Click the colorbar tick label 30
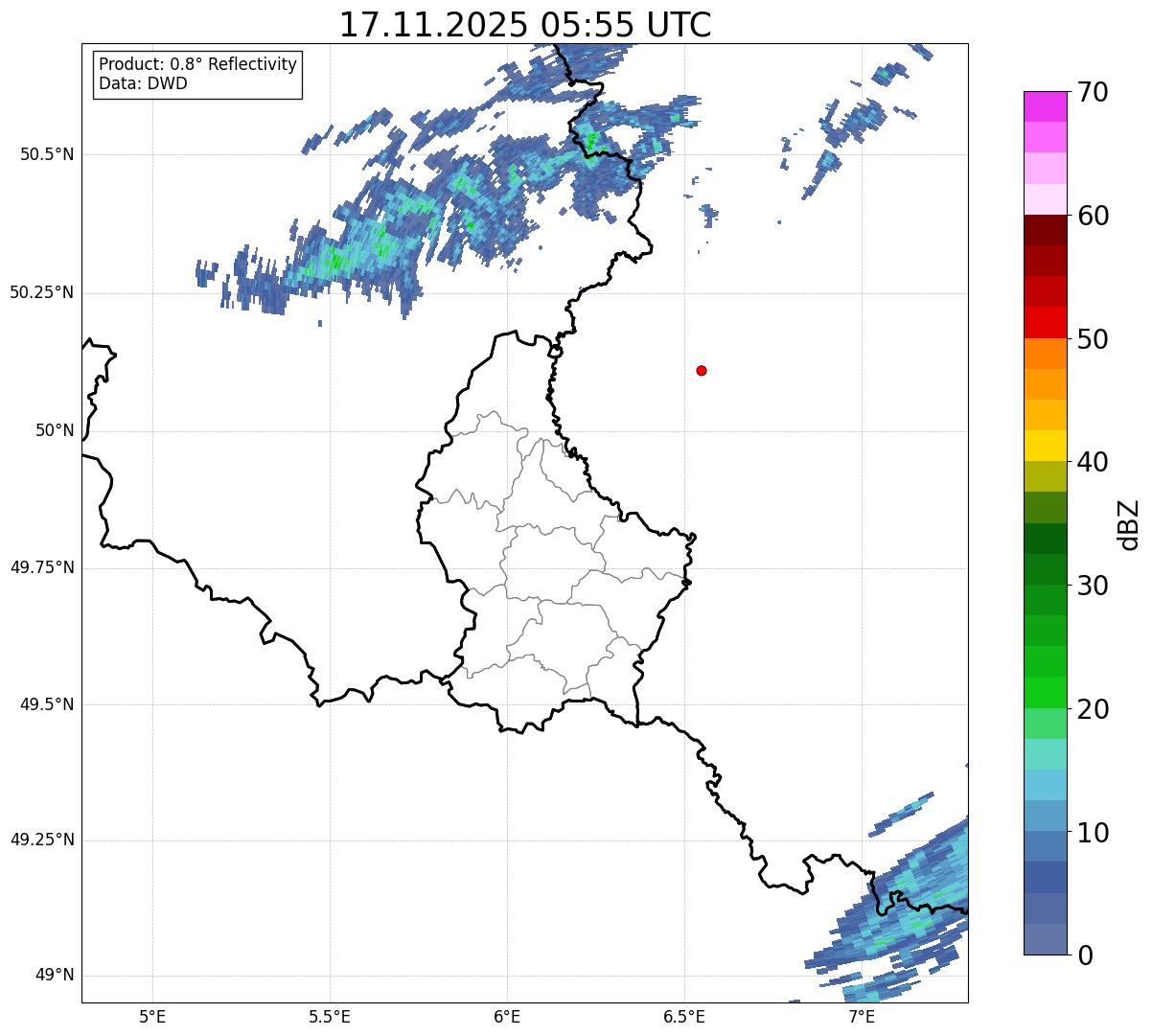This screenshot has width=1152, height=1036. 1093,586
